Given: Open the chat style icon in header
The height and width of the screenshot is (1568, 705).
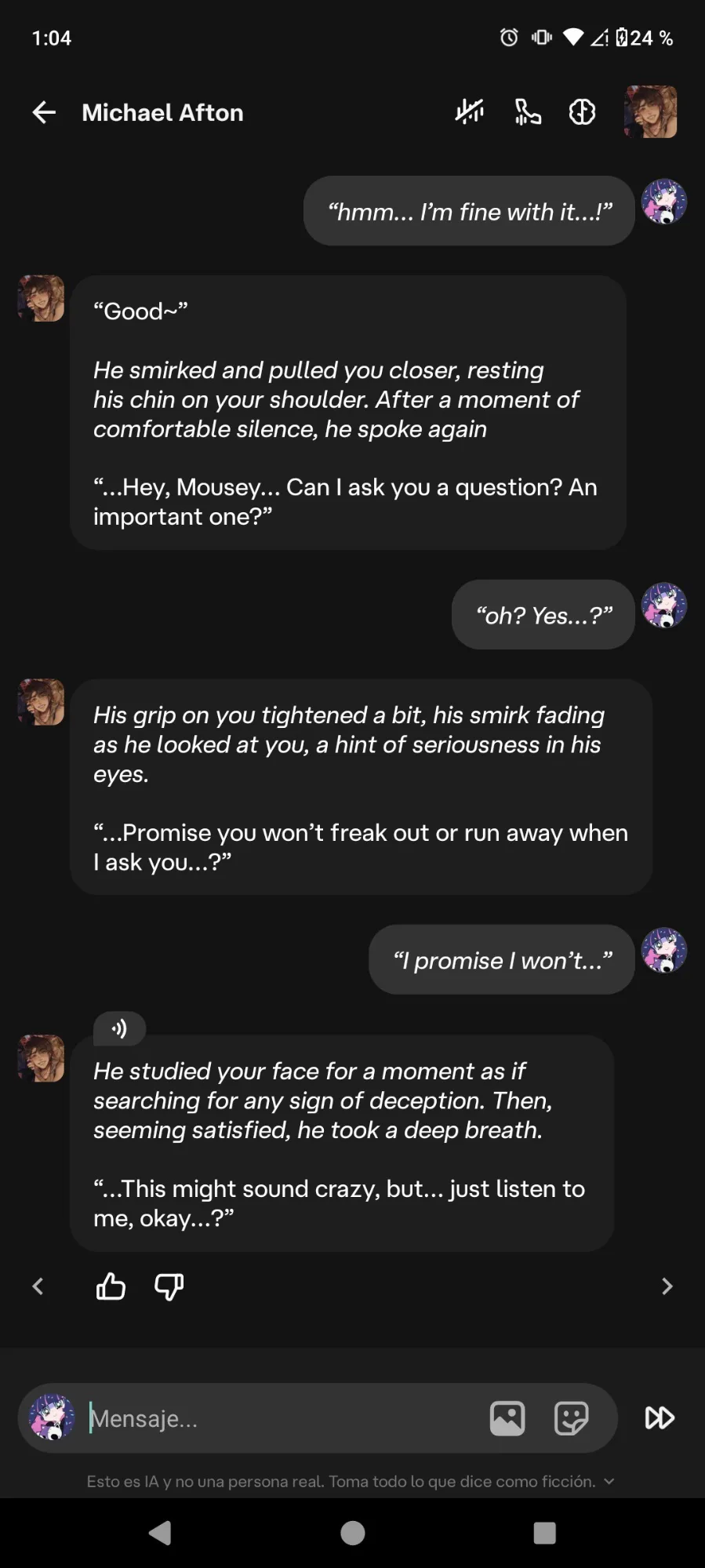Looking at the screenshot, I should coord(582,113).
